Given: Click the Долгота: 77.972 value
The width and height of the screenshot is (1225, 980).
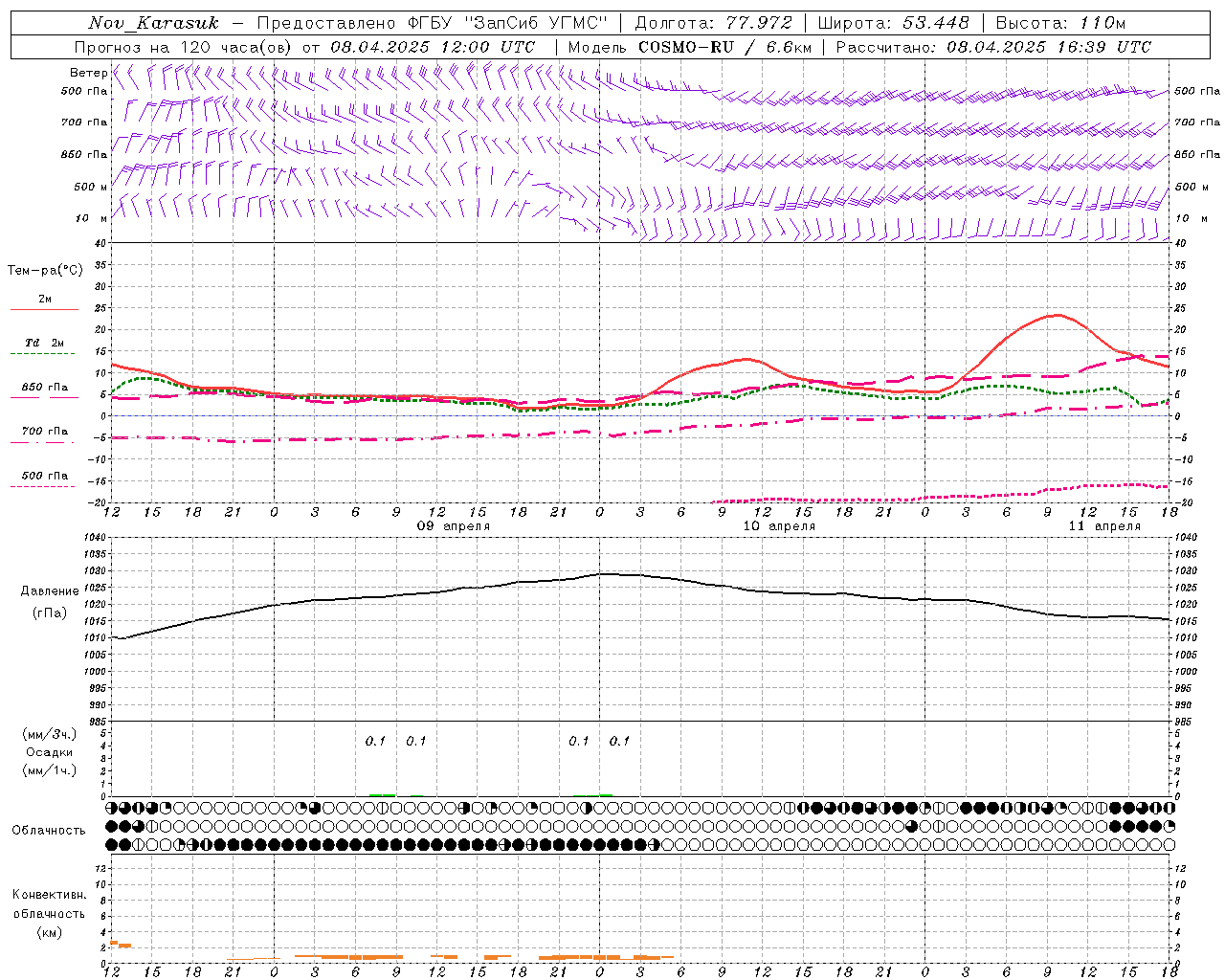Looking at the screenshot, I should (x=713, y=23).
